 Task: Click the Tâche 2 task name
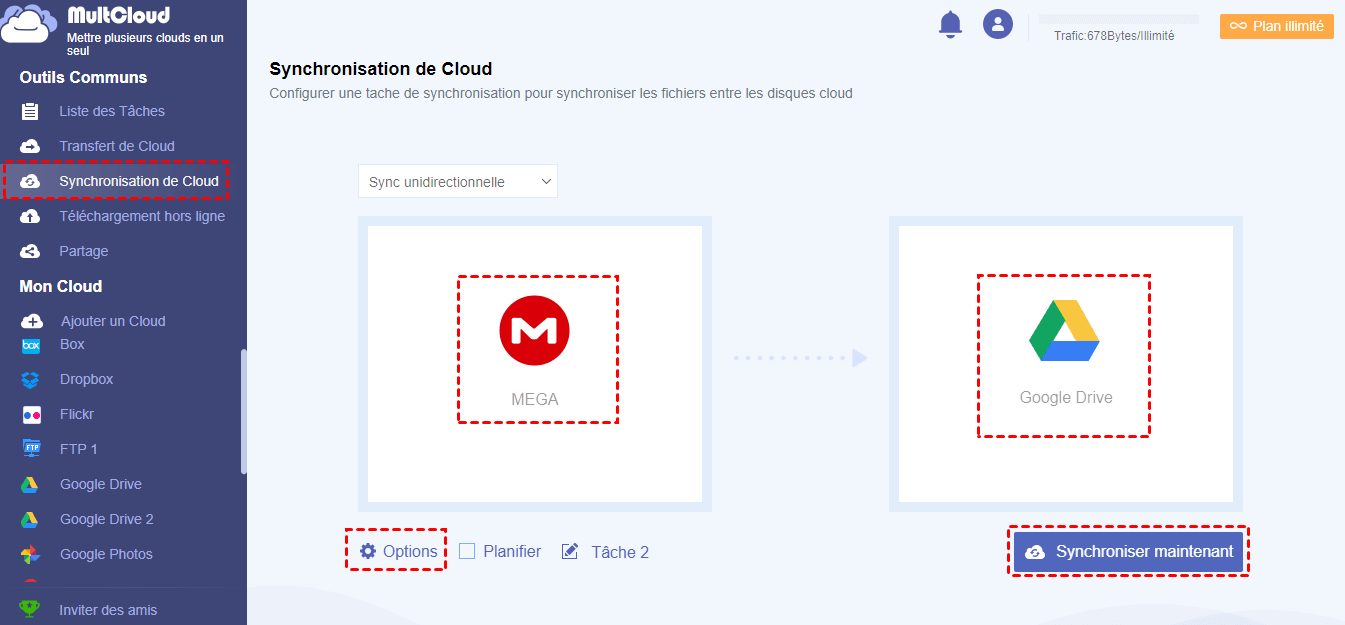(620, 552)
